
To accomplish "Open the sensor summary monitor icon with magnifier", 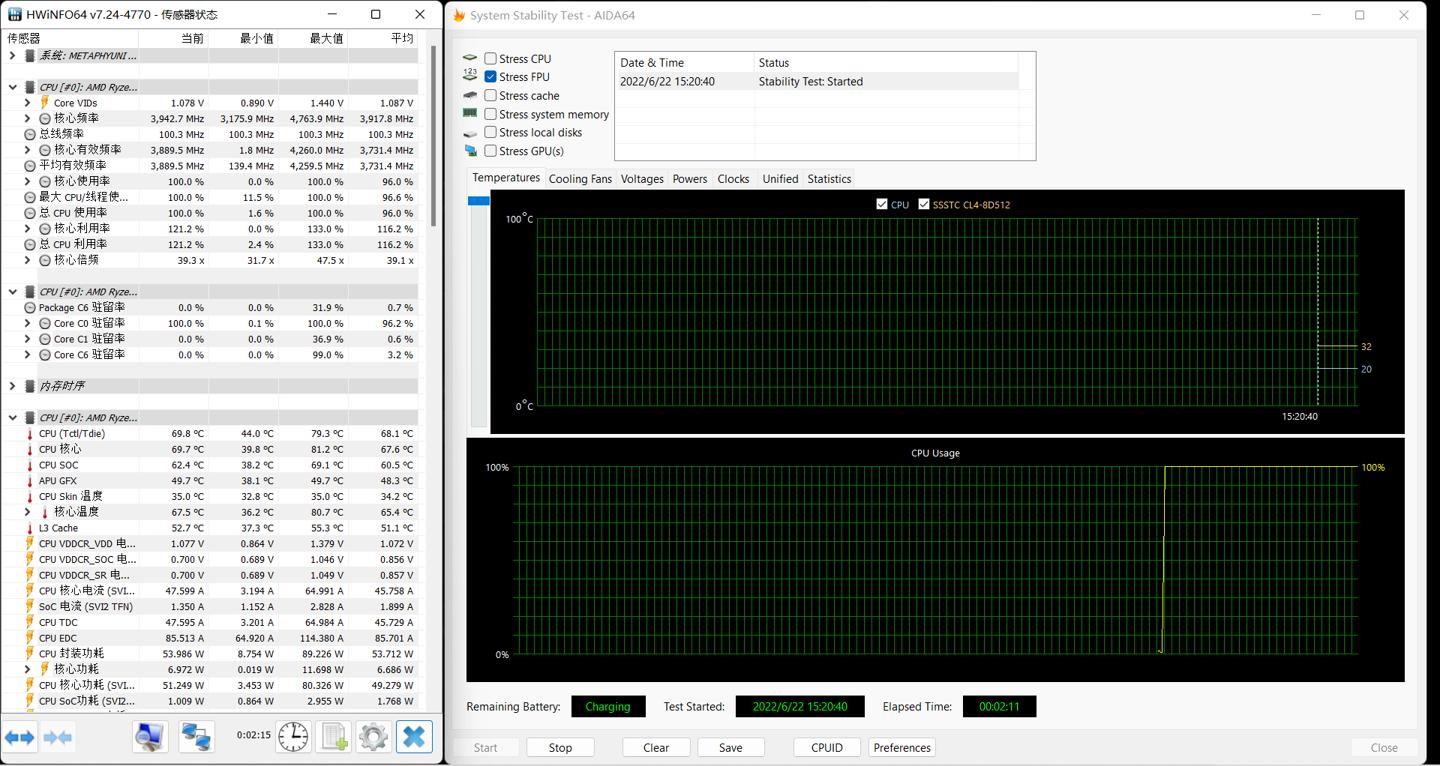I will point(151,737).
